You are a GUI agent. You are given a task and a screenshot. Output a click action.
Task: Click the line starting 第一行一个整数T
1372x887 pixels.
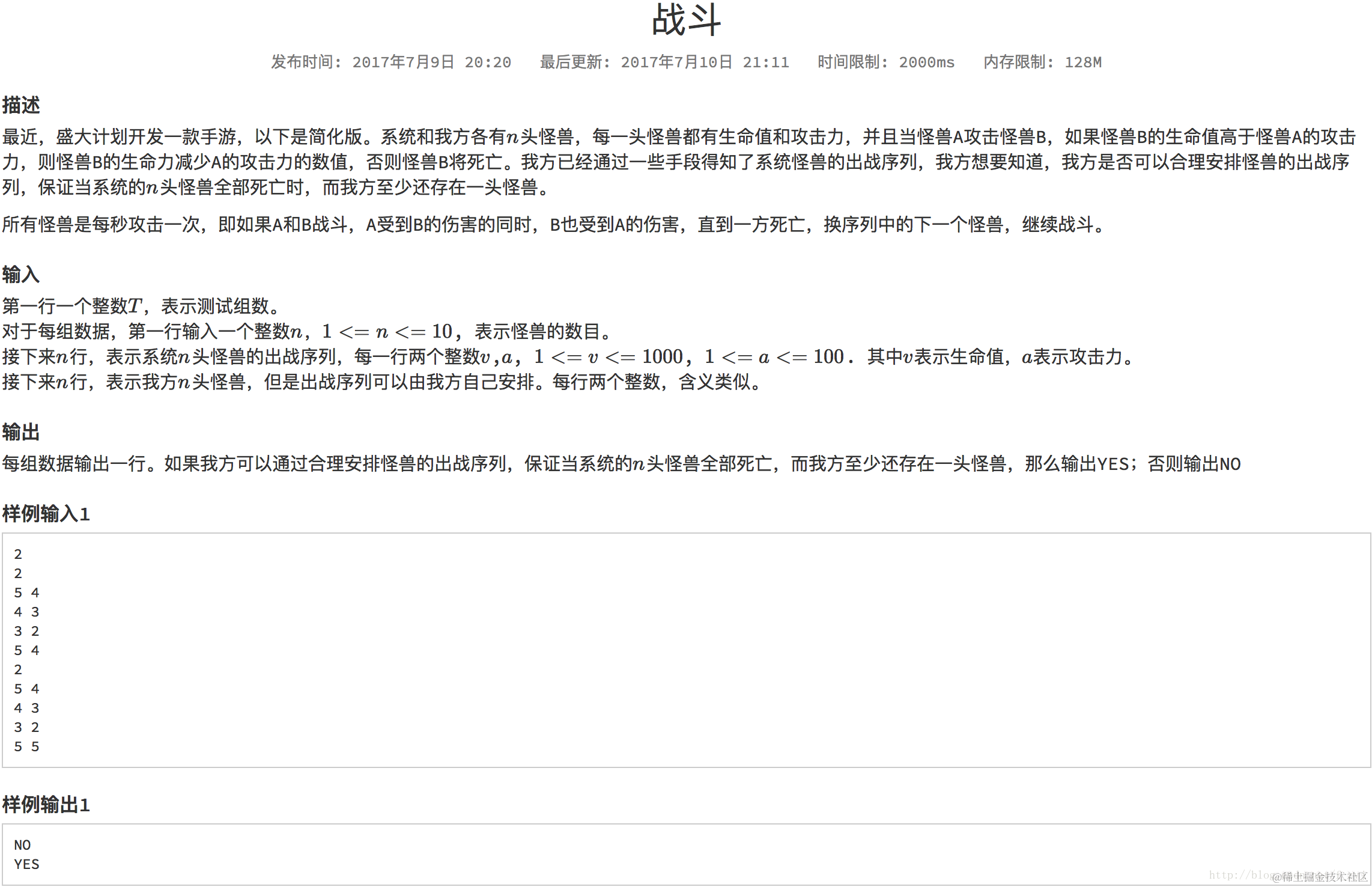pos(141,306)
